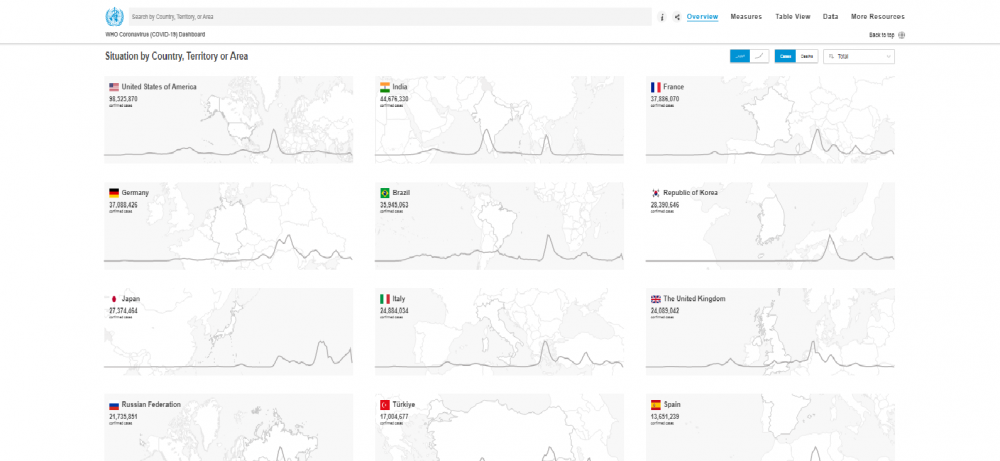
Task: Open the information icon
Action: pos(661,17)
